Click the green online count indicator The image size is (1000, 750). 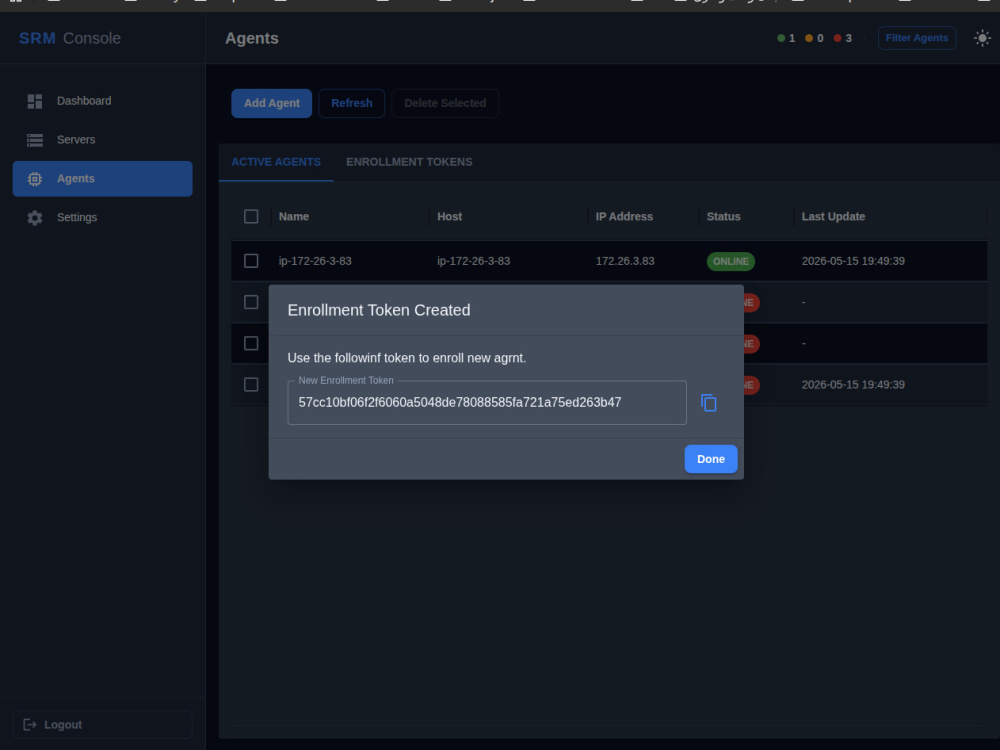tap(786, 38)
